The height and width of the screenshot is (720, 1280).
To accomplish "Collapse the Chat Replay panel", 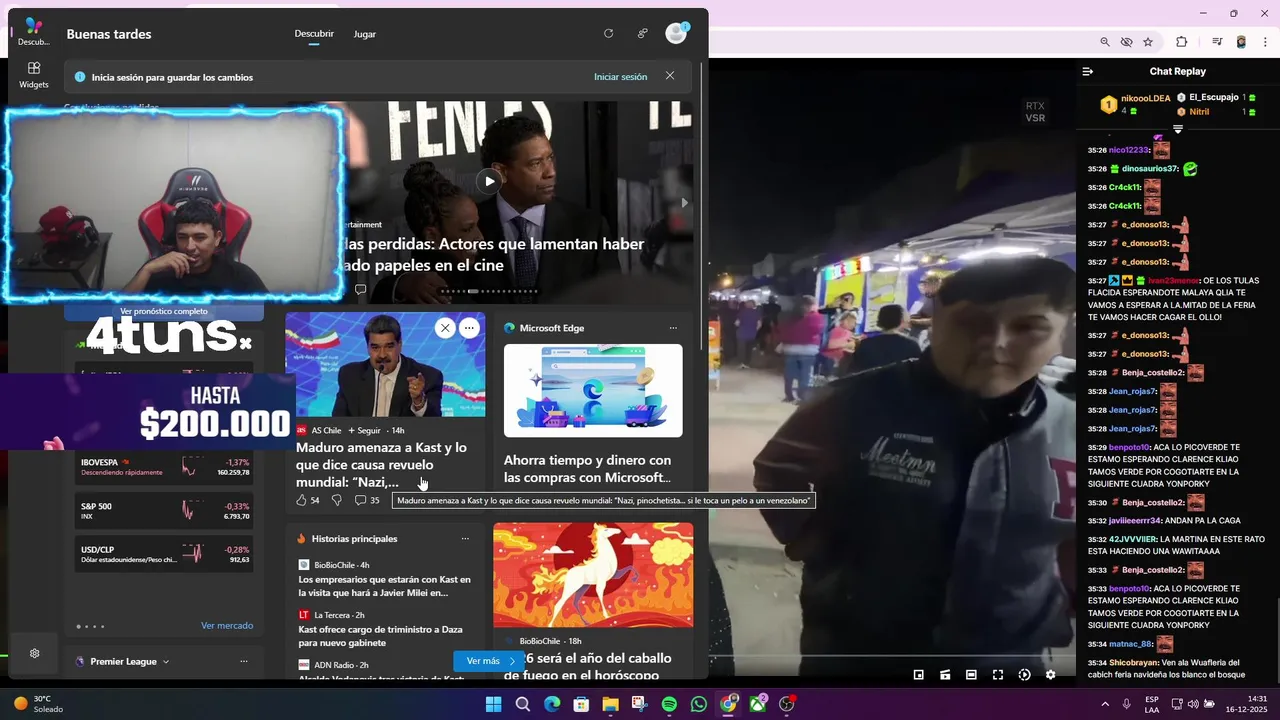I will [1088, 71].
